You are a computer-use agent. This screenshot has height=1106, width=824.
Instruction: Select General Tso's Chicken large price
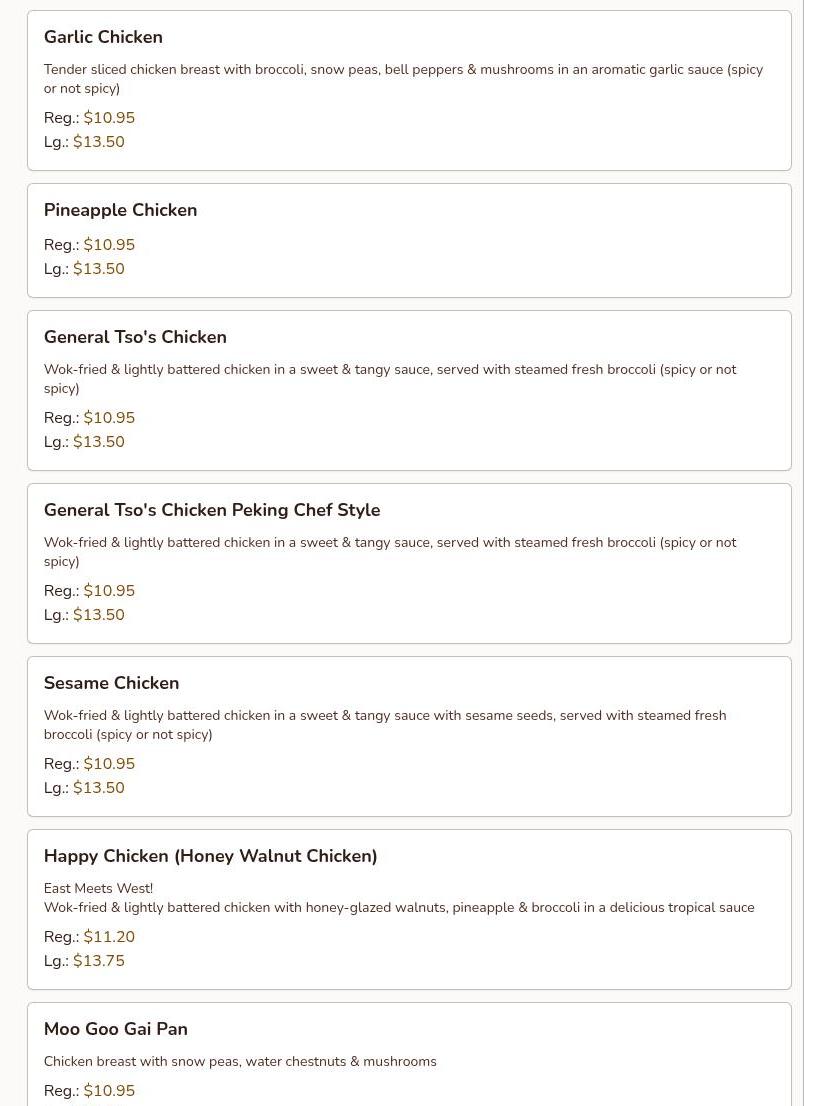(x=99, y=442)
